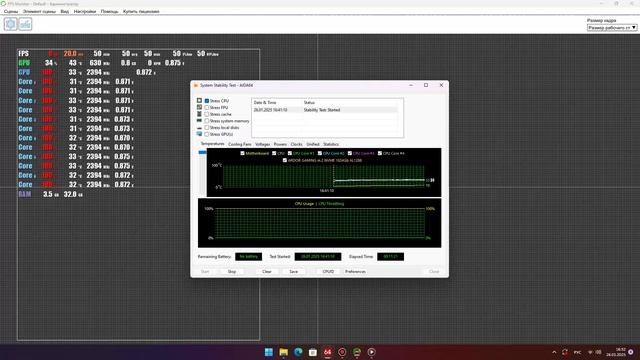
Task: Uncheck CPU Core #1 graph legend
Action: point(290,153)
